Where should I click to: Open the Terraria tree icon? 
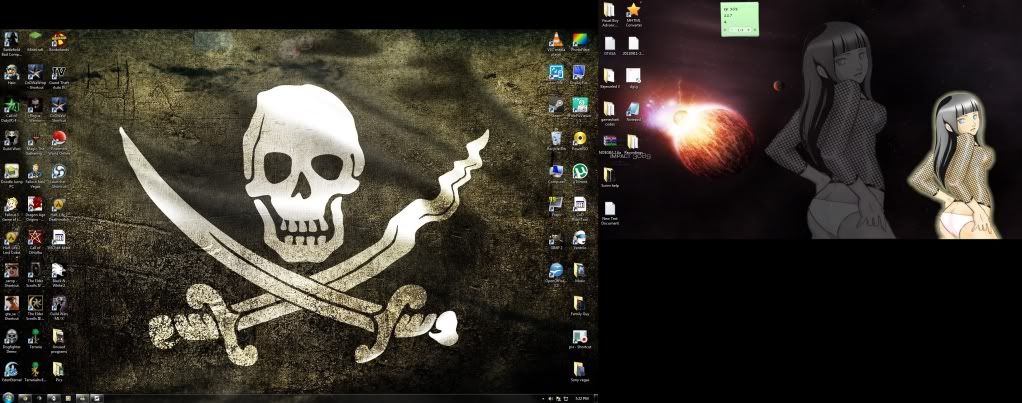coord(35,338)
